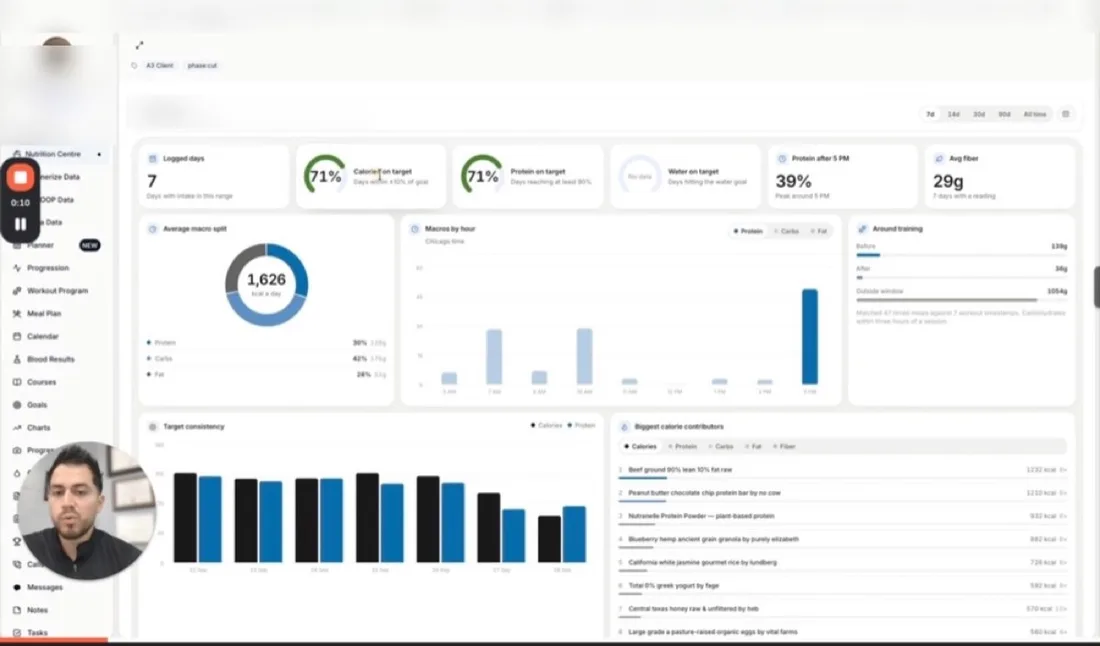Switch contributors list to Carbs
The width and height of the screenshot is (1100, 646).
click(720, 446)
